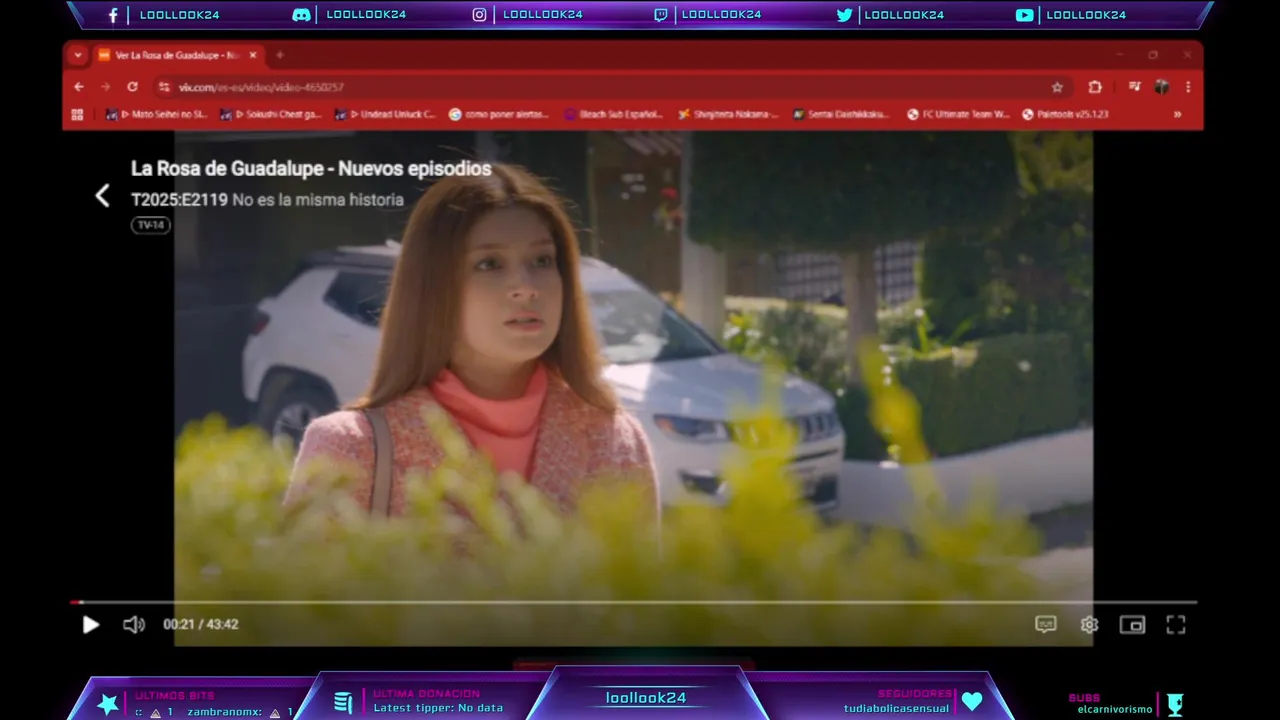
Task: Open the FC Ultimate Team bookmark
Action: coord(958,114)
